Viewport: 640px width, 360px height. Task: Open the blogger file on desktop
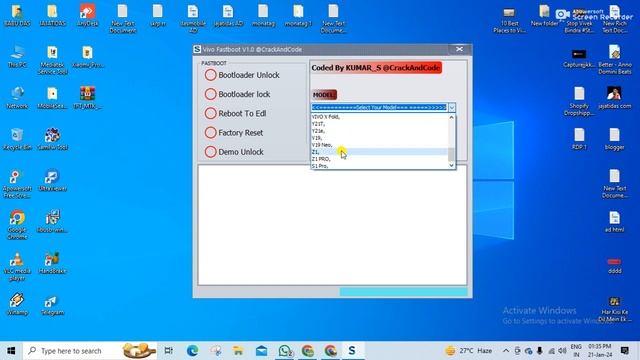point(614,139)
